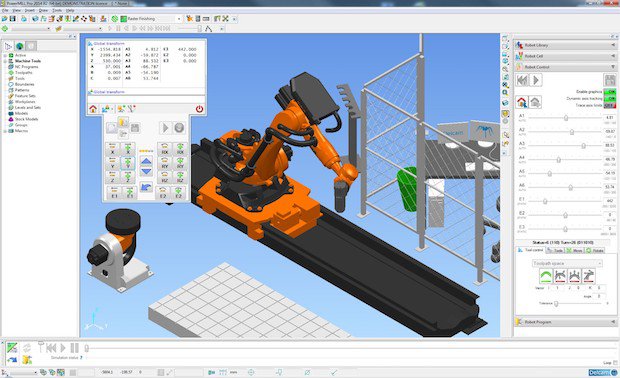Adjust the Tolerance slider
This screenshot has width=620, height=378.
coord(556,304)
